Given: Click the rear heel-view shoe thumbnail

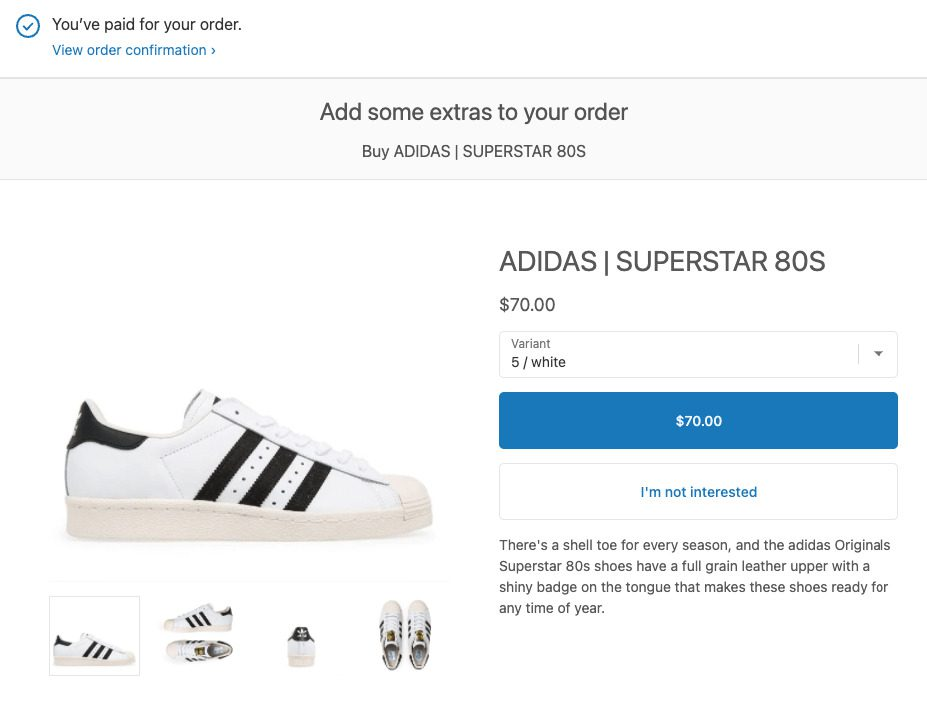Looking at the screenshot, I should (x=301, y=635).
